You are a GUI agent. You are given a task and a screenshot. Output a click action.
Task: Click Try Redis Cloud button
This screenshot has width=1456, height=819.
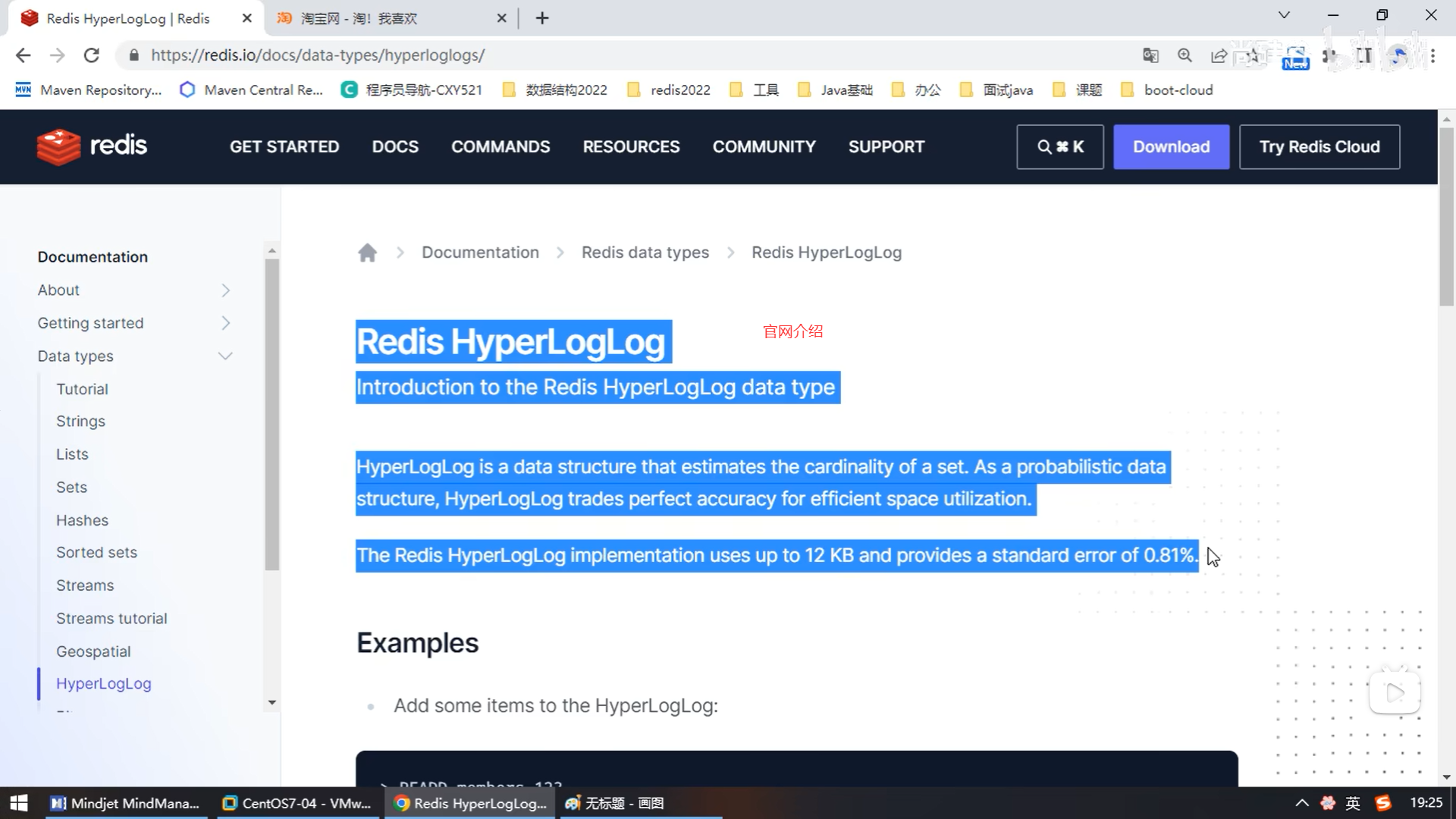(x=1319, y=146)
